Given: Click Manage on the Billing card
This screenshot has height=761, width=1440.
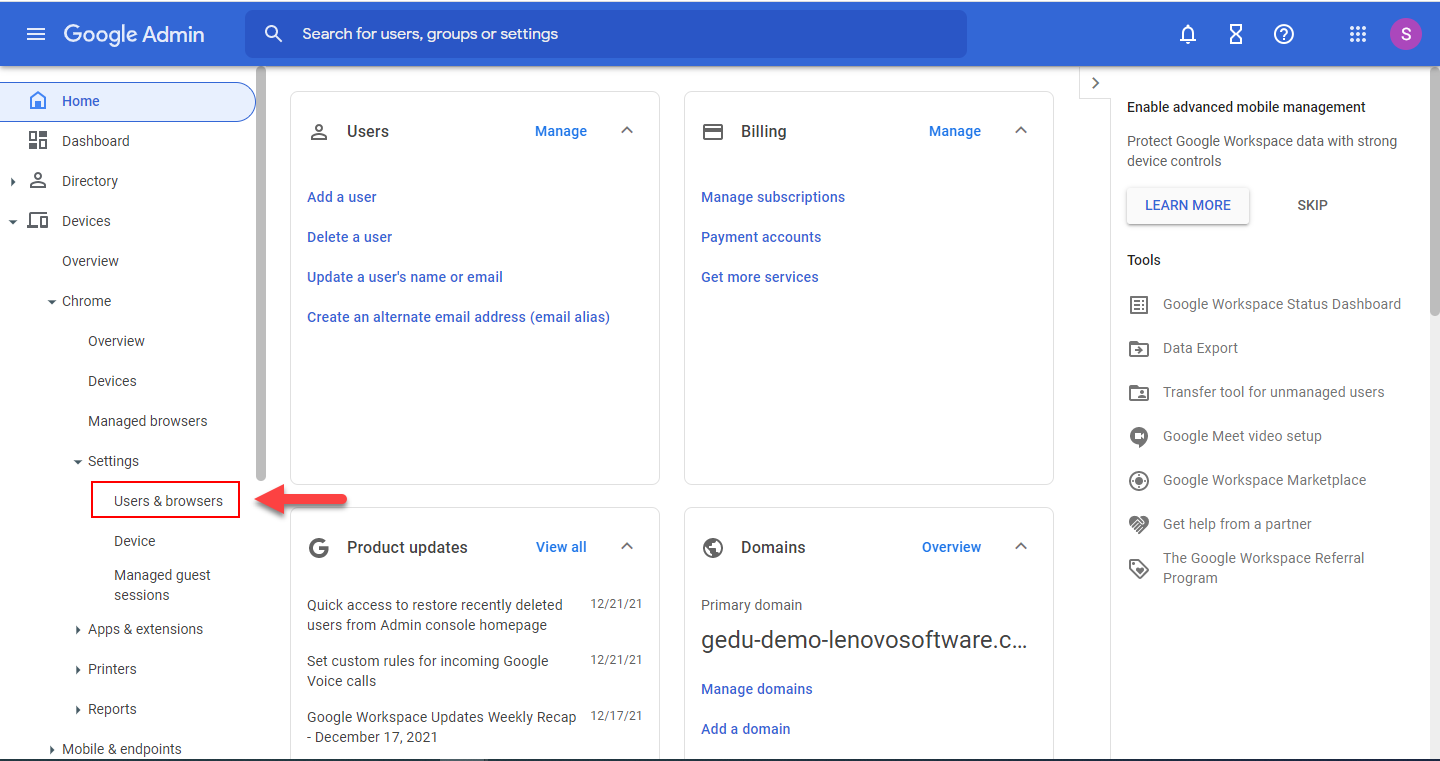Looking at the screenshot, I should [x=955, y=131].
